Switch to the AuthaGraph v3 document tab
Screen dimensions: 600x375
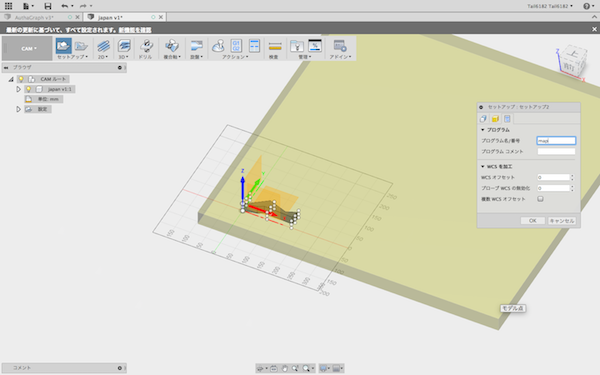(34, 17)
